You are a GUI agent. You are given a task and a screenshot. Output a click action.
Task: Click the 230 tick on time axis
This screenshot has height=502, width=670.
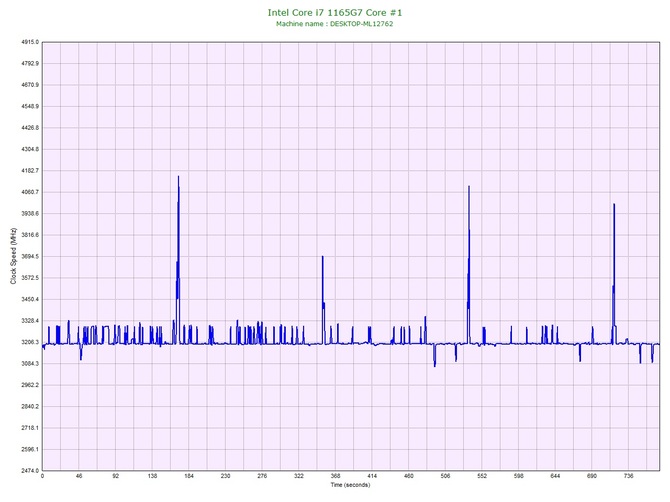coord(226,476)
